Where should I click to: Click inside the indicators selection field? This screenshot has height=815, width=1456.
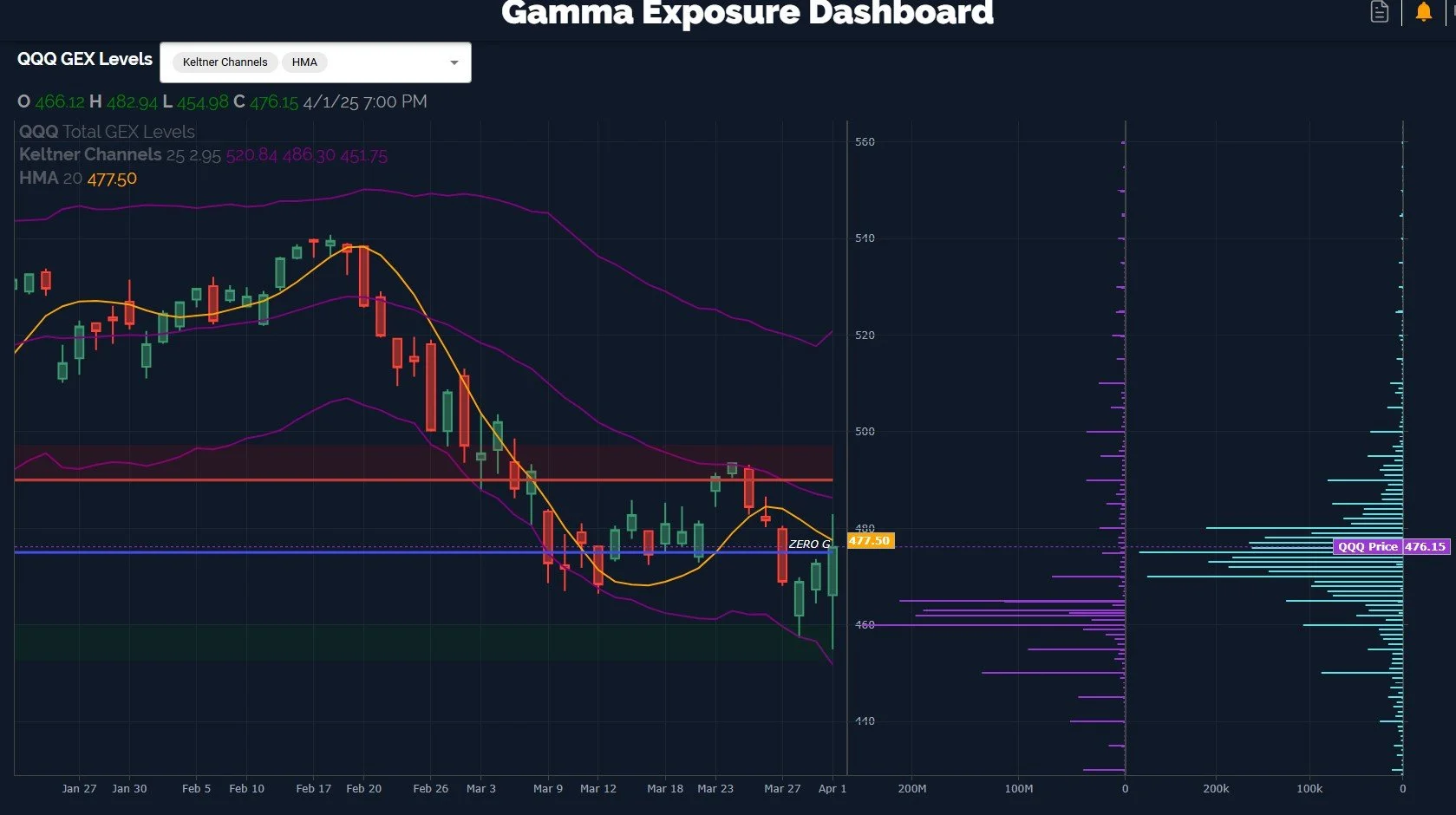(316, 62)
